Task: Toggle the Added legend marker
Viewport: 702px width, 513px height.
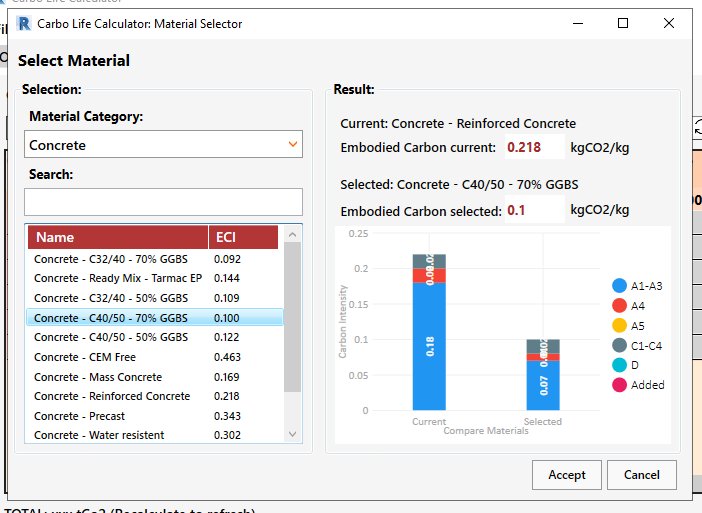Action: [x=619, y=385]
